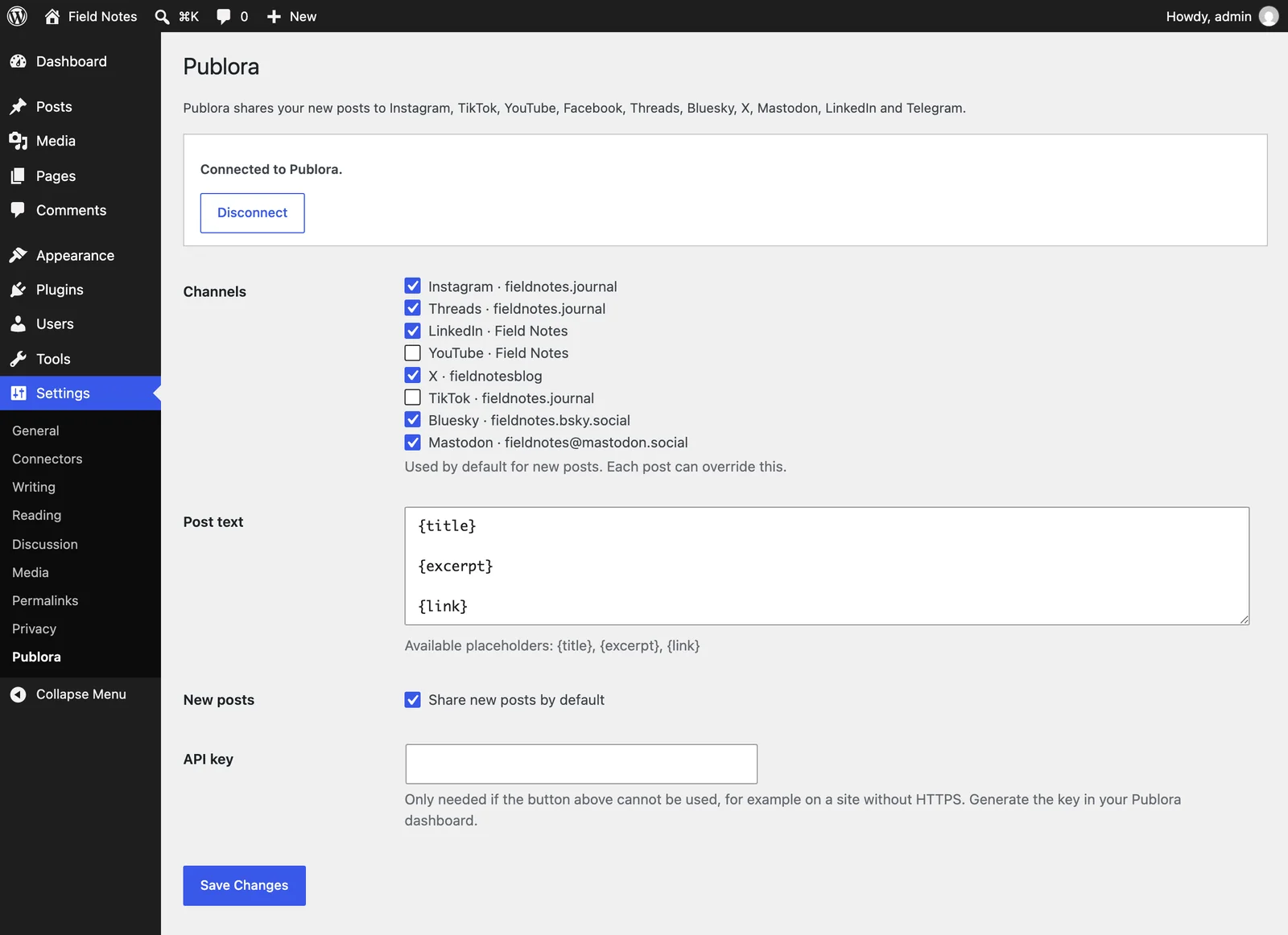Click the Connected to Publora. status text
This screenshot has width=1288, height=935.
click(x=271, y=169)
